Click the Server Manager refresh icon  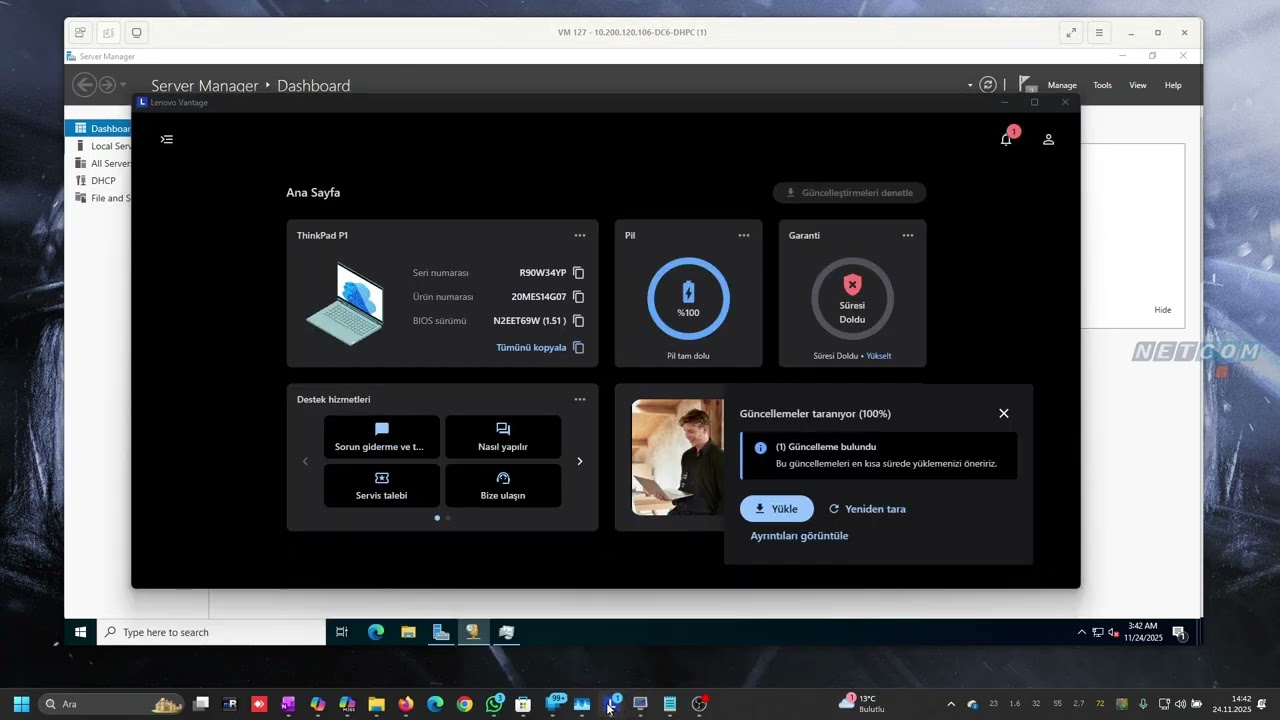[x=988, y=85]
